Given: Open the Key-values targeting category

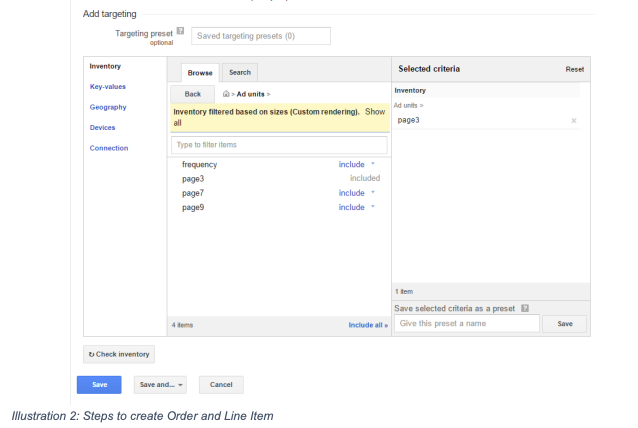Looking at the screenshot, I should [108, 86].
